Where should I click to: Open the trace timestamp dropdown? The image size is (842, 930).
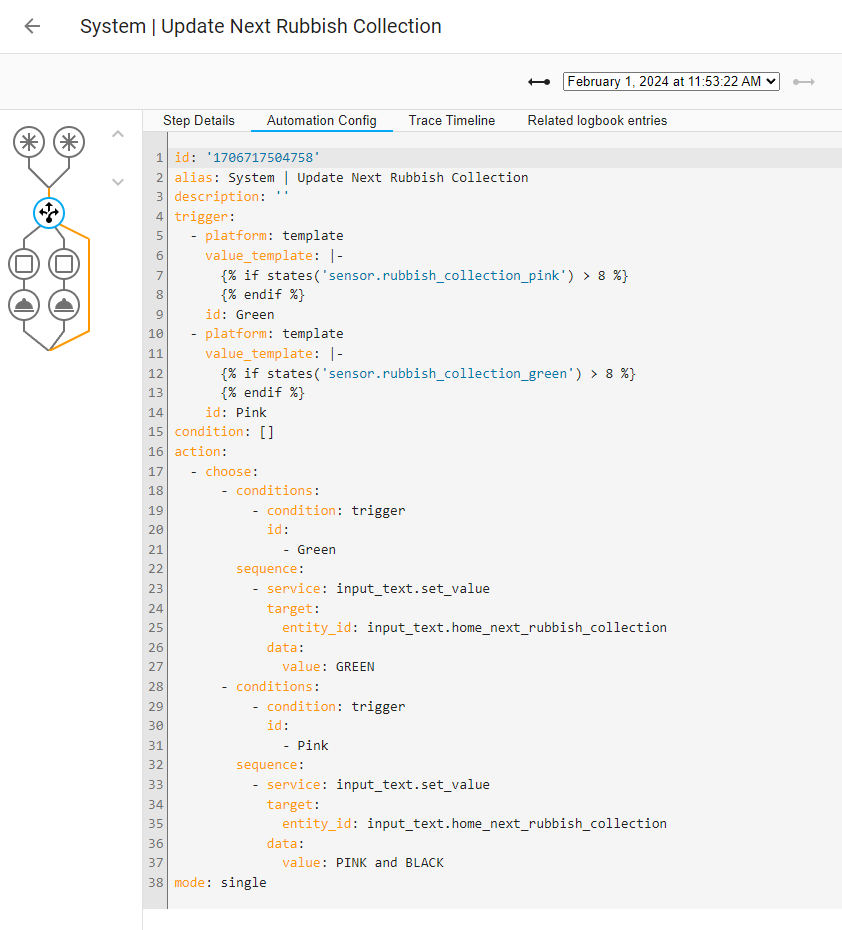(671, 82)
